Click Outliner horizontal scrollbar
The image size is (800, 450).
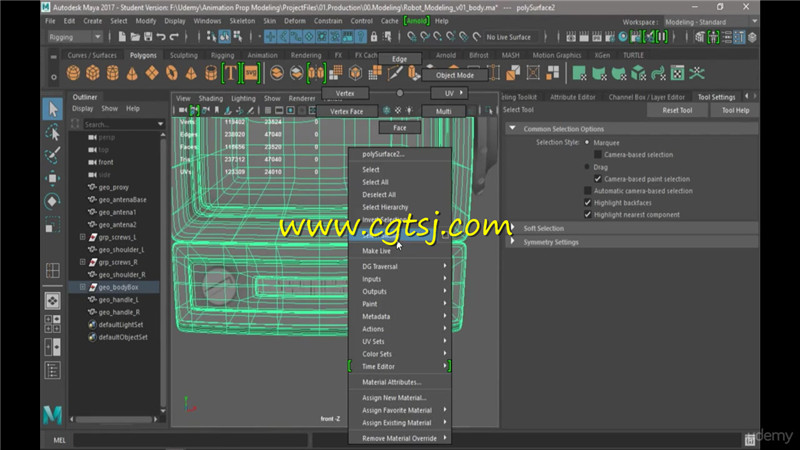(114, 419)
